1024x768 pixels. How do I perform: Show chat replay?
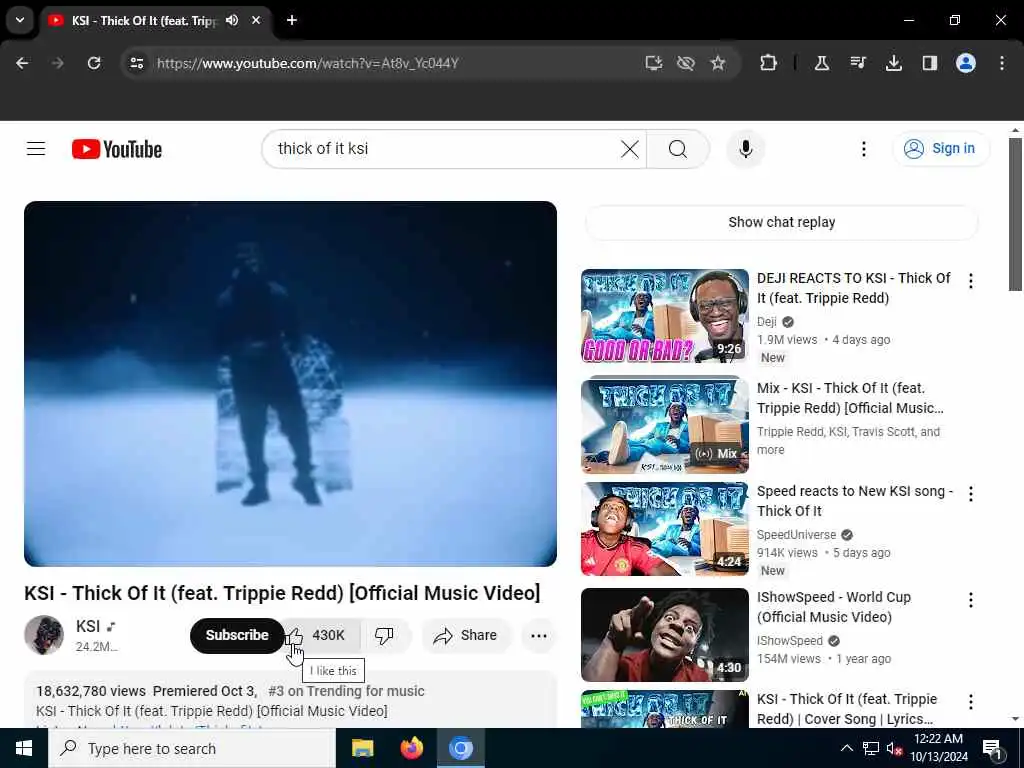(782, 222)
